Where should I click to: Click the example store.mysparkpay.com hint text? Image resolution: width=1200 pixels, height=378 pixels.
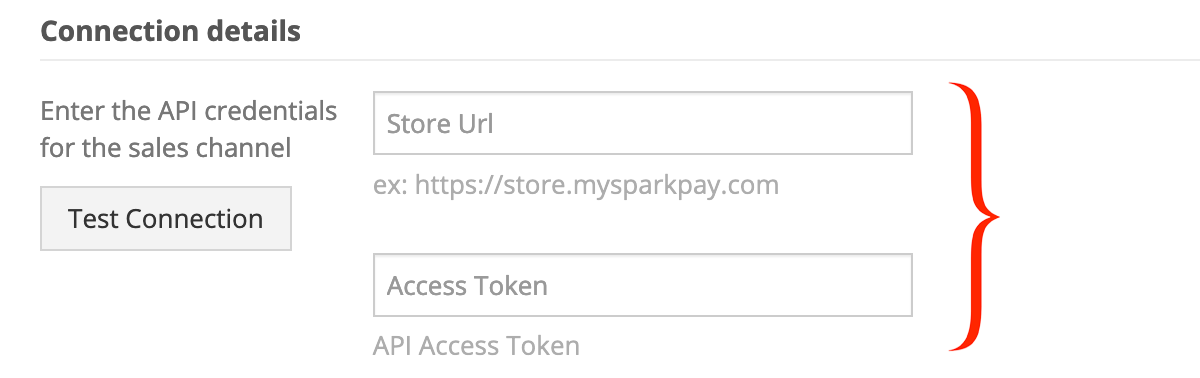click(x=576, y=185)
